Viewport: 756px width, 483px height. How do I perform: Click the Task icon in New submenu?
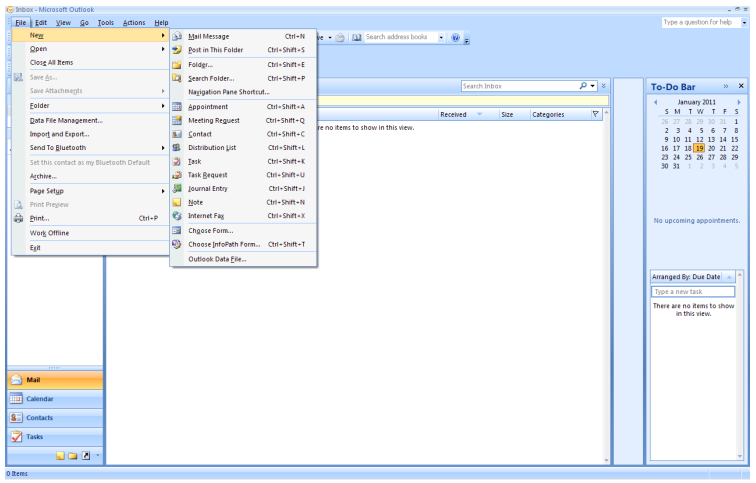pyautogui.click(x=177, y=161)
